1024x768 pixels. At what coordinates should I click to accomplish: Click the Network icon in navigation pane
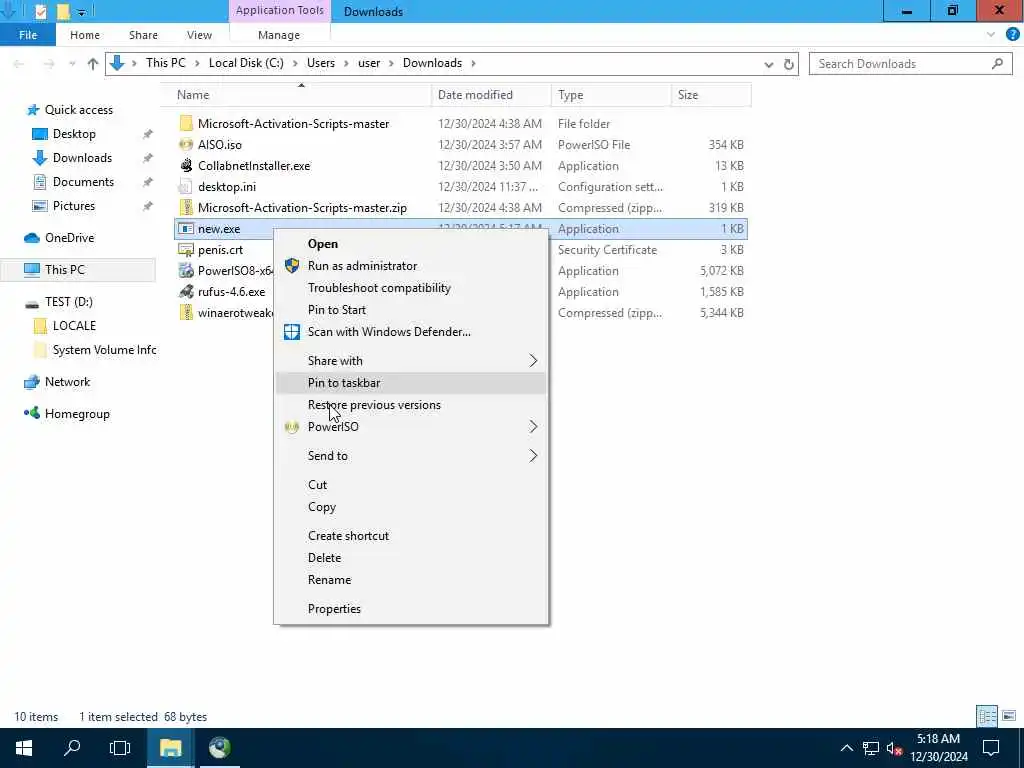pos(32,382)
